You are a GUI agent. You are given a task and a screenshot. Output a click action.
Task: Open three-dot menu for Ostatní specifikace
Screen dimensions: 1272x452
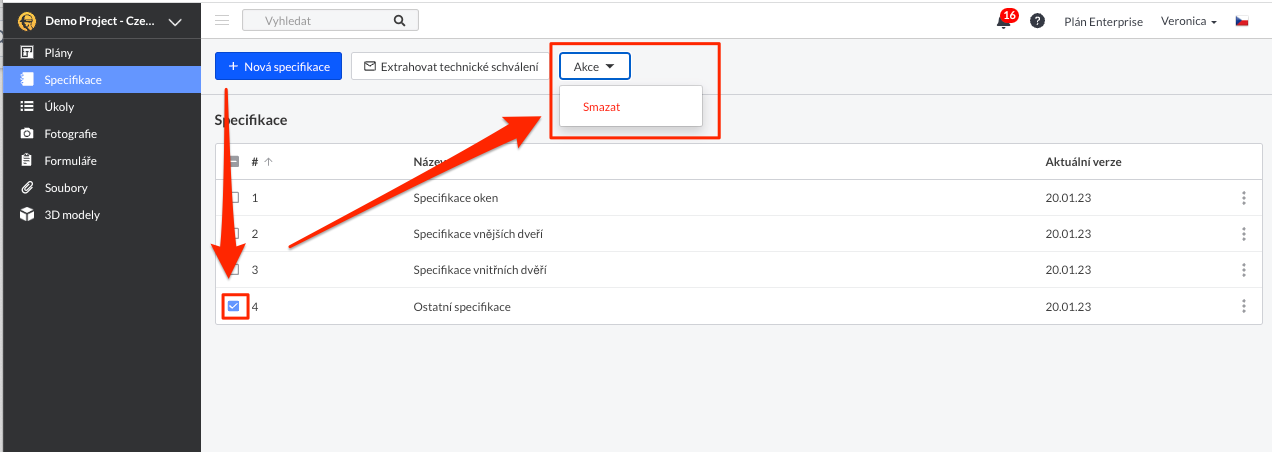point(1244,306)
